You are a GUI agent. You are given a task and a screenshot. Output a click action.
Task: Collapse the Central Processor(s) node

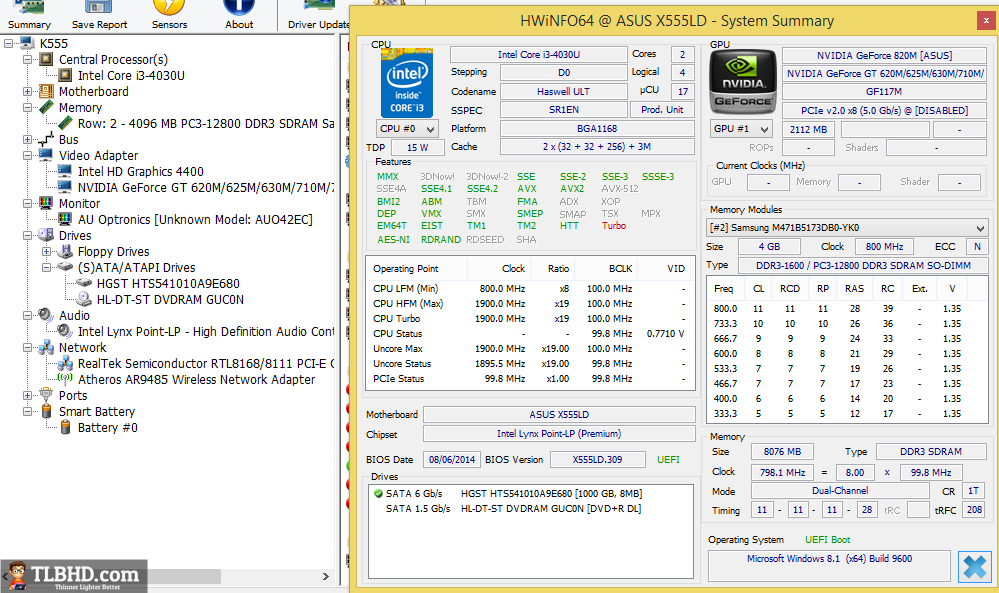27,59
